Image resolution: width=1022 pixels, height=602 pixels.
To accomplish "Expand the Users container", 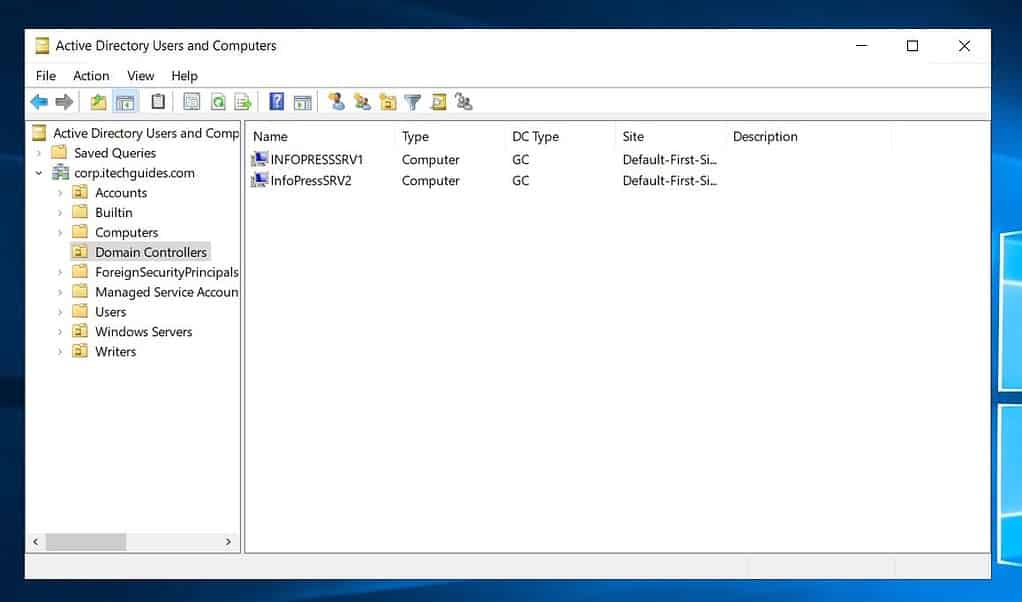I will pyautogui.click(x=60, y=312).
